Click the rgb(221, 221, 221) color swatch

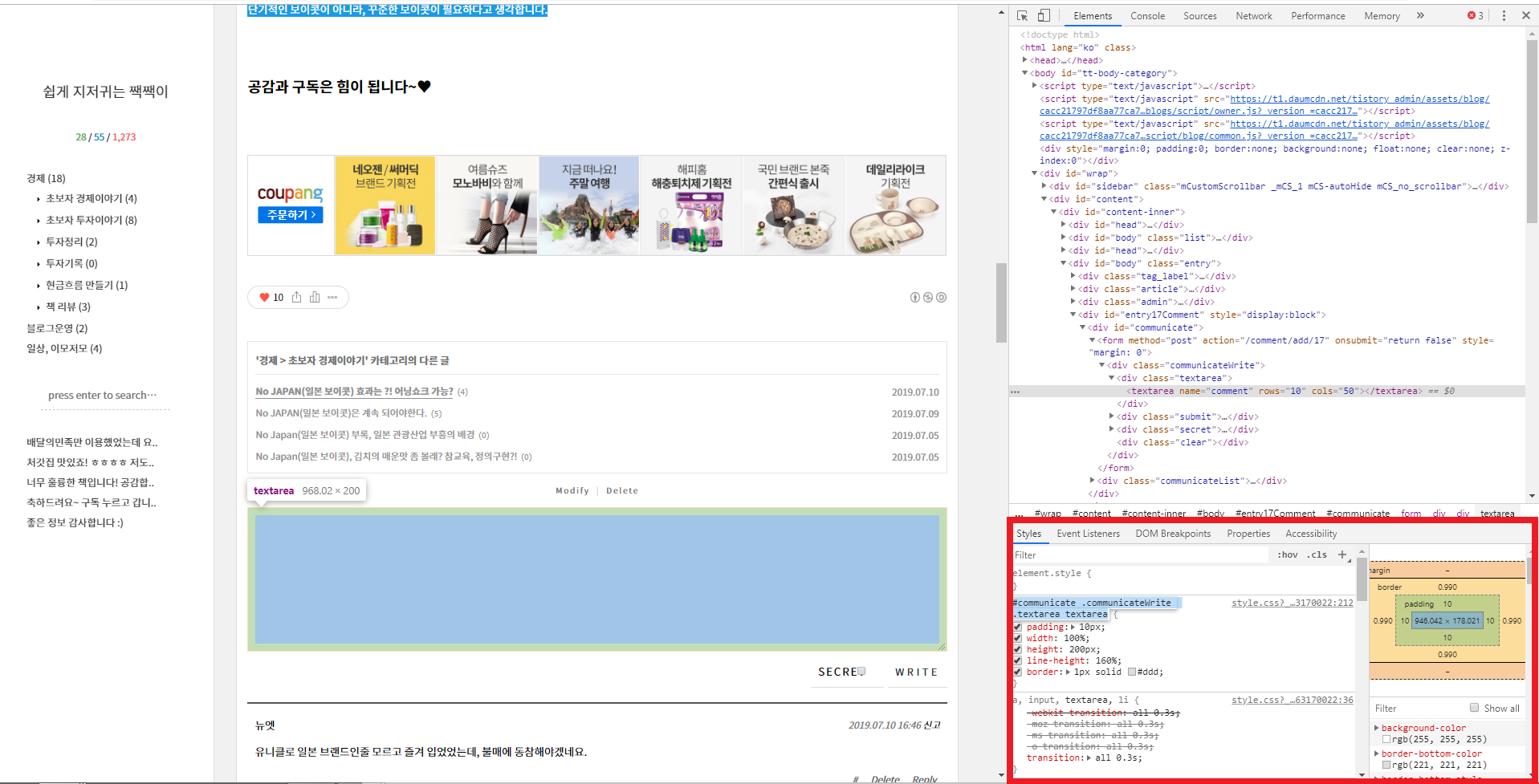pos(1386,766)
